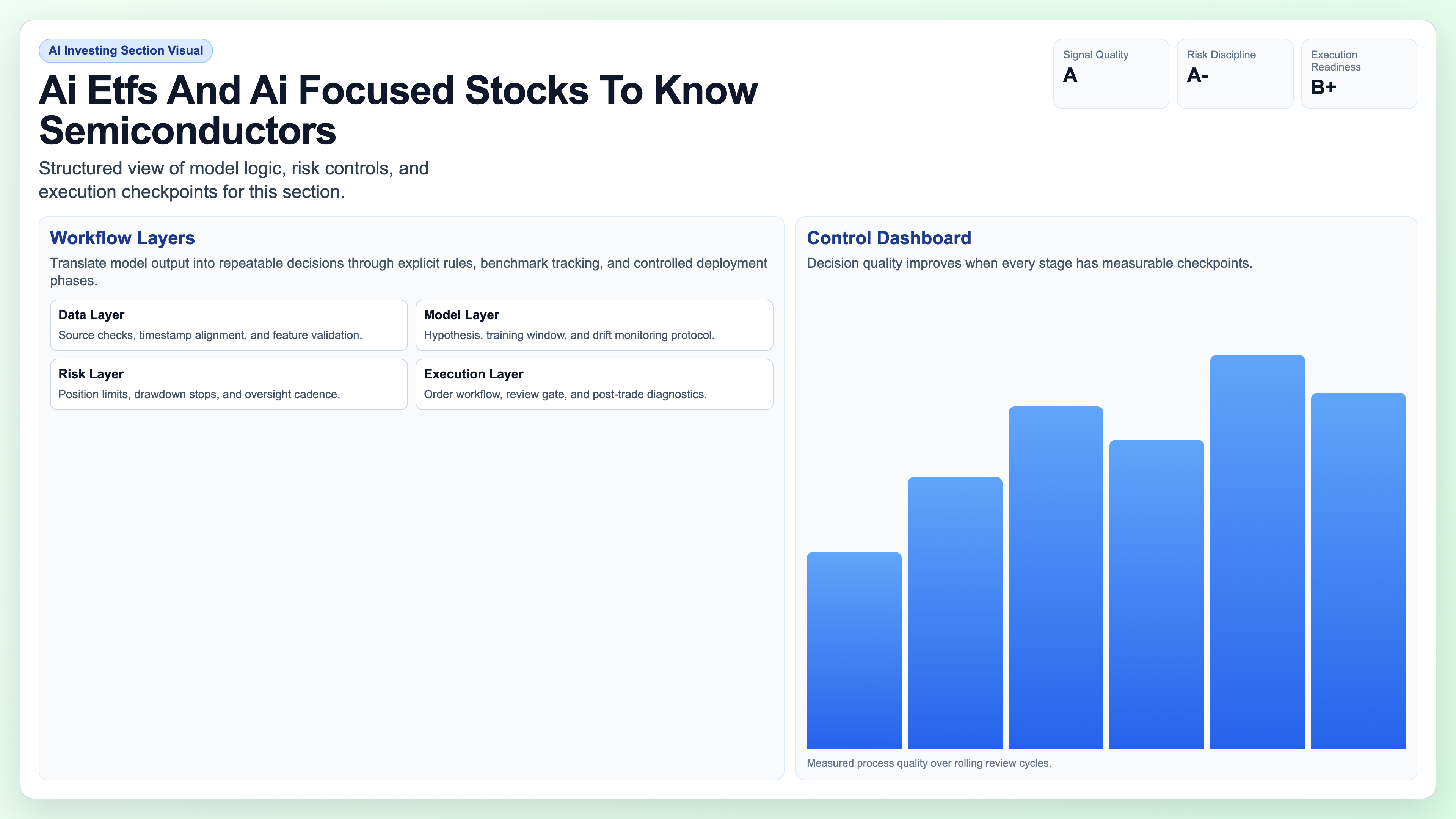Open the Model Layer card
This screenshot has height=819, width=1456.
[x=593, y=325]
